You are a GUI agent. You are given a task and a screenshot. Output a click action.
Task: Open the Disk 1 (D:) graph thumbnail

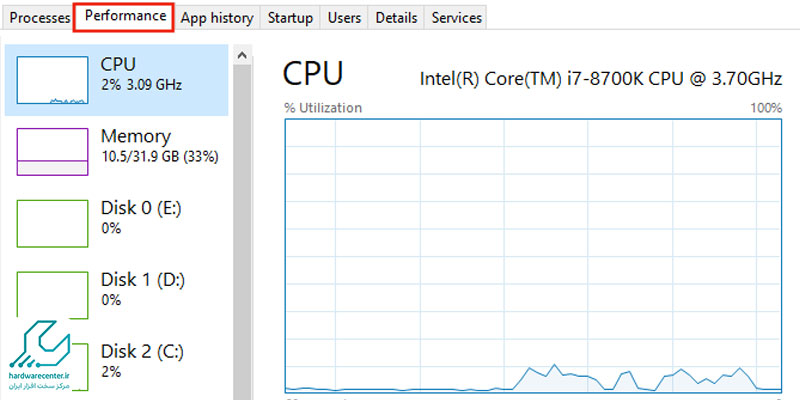pyautogui.click(x=52, y=295)
